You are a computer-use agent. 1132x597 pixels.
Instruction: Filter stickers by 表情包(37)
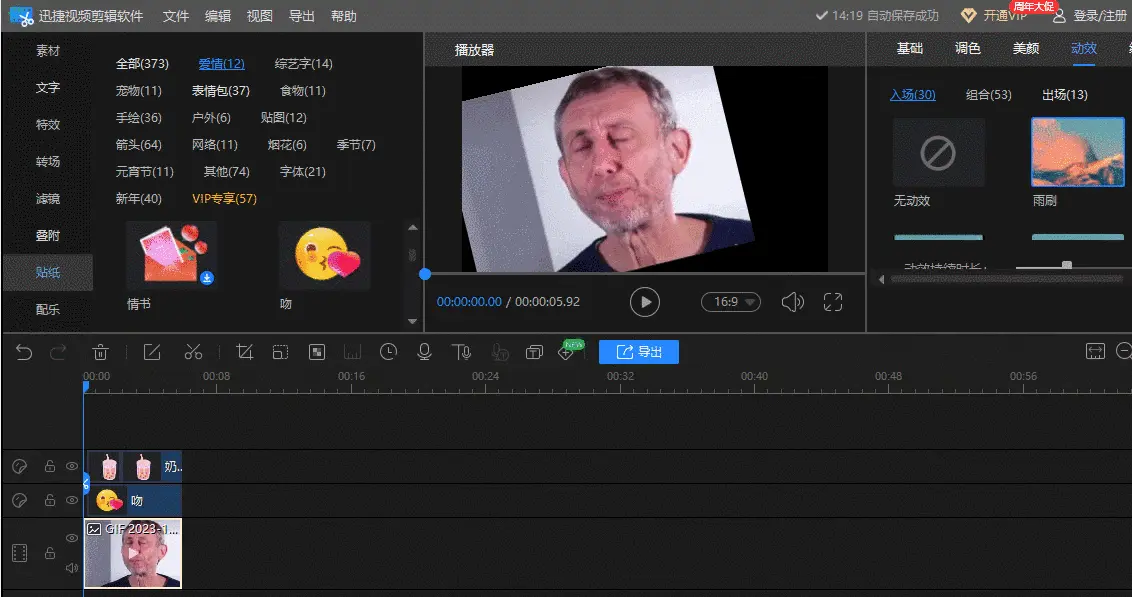pyautogui.click(x=220, y=90)
